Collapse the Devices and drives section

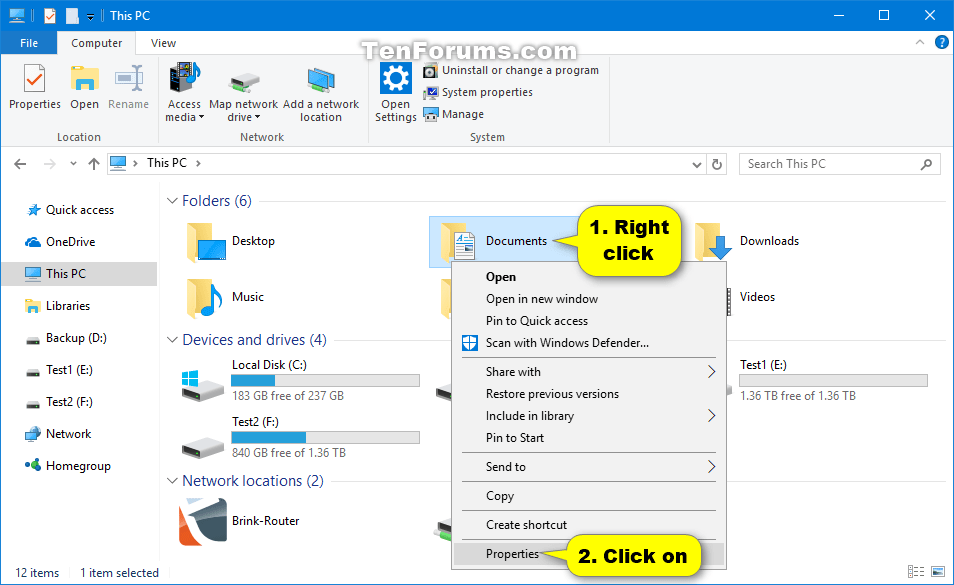tap(171, 340)
